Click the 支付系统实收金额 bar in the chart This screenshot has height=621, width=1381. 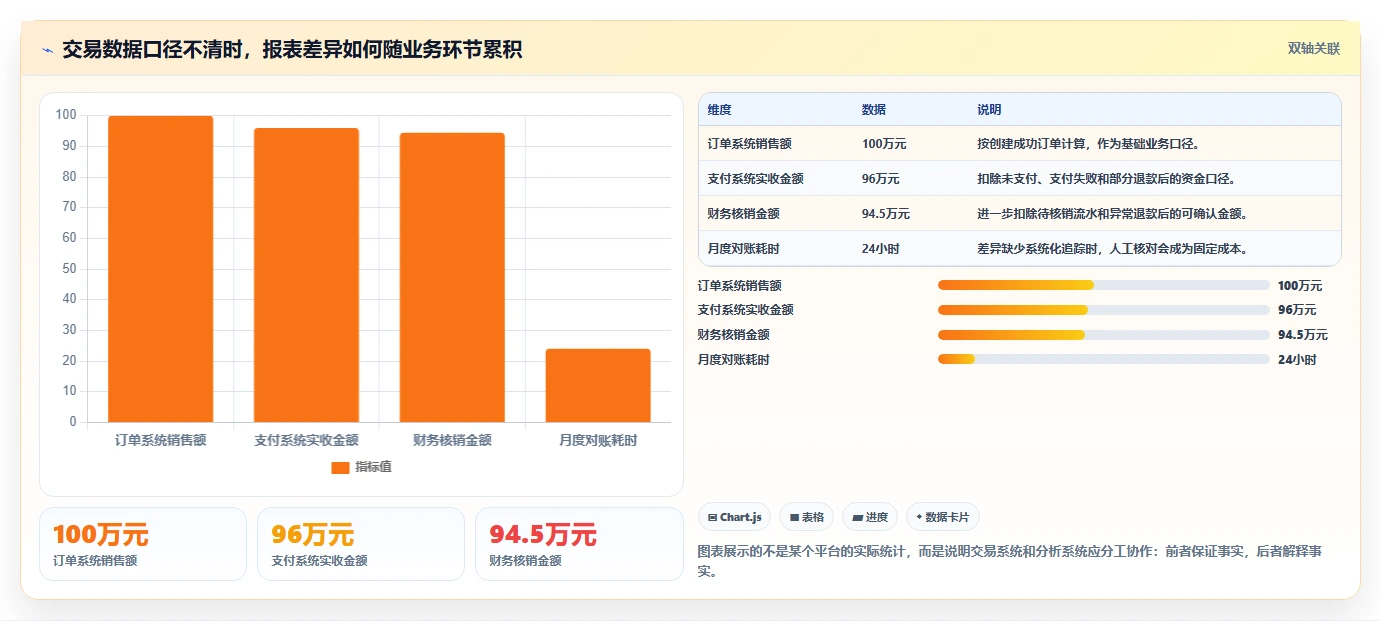click(306, 275)
